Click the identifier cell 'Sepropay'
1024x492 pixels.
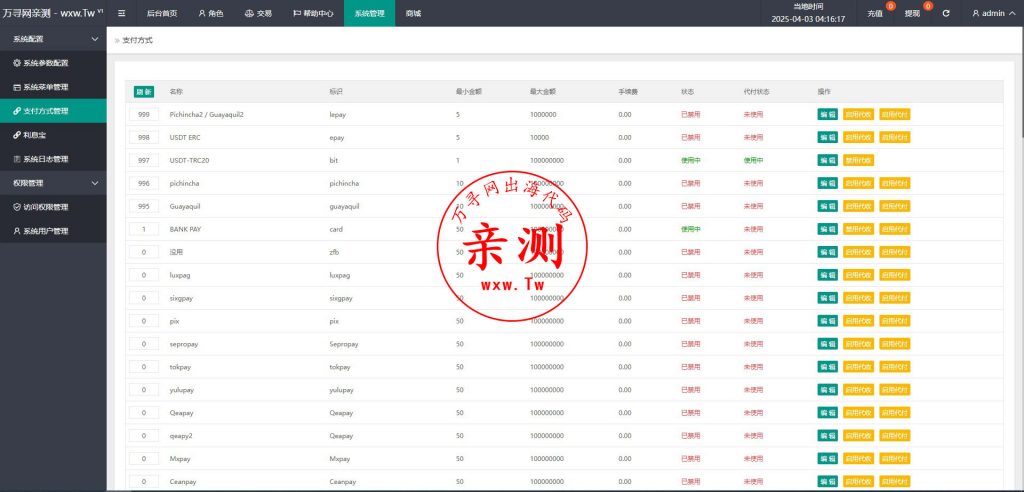pos(344,344)
